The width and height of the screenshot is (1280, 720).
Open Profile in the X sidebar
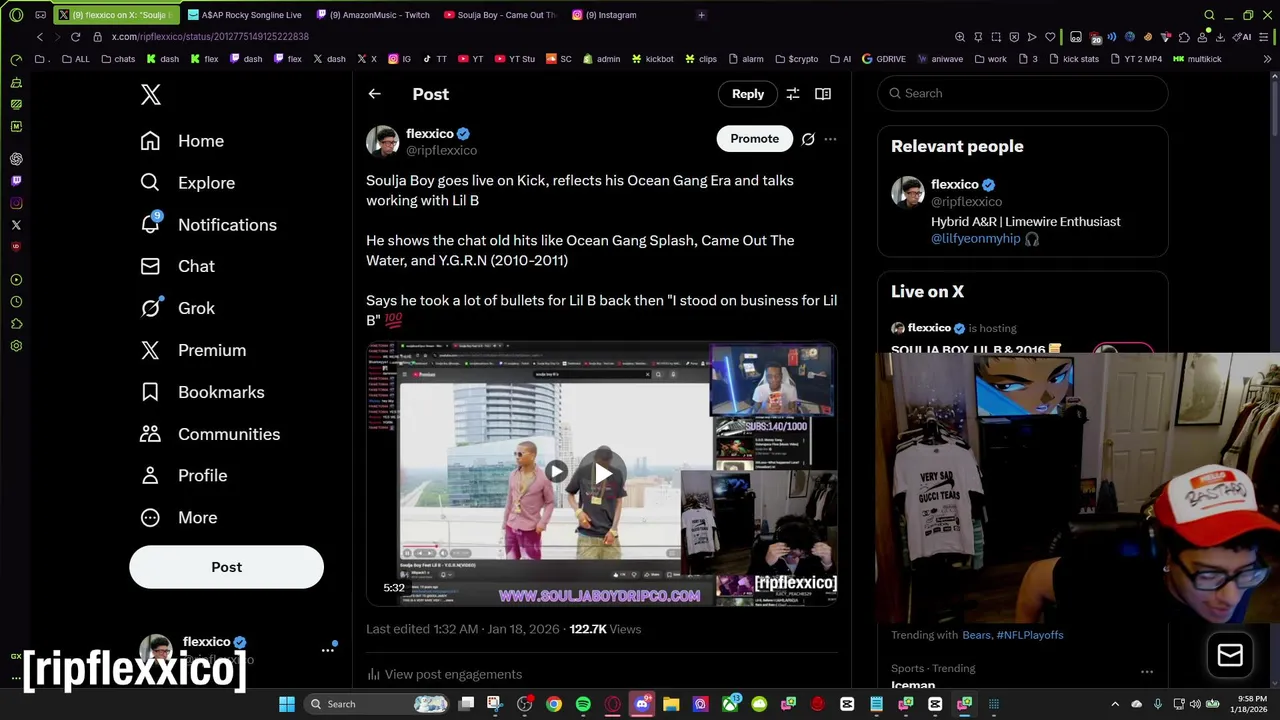coord(183,475)
